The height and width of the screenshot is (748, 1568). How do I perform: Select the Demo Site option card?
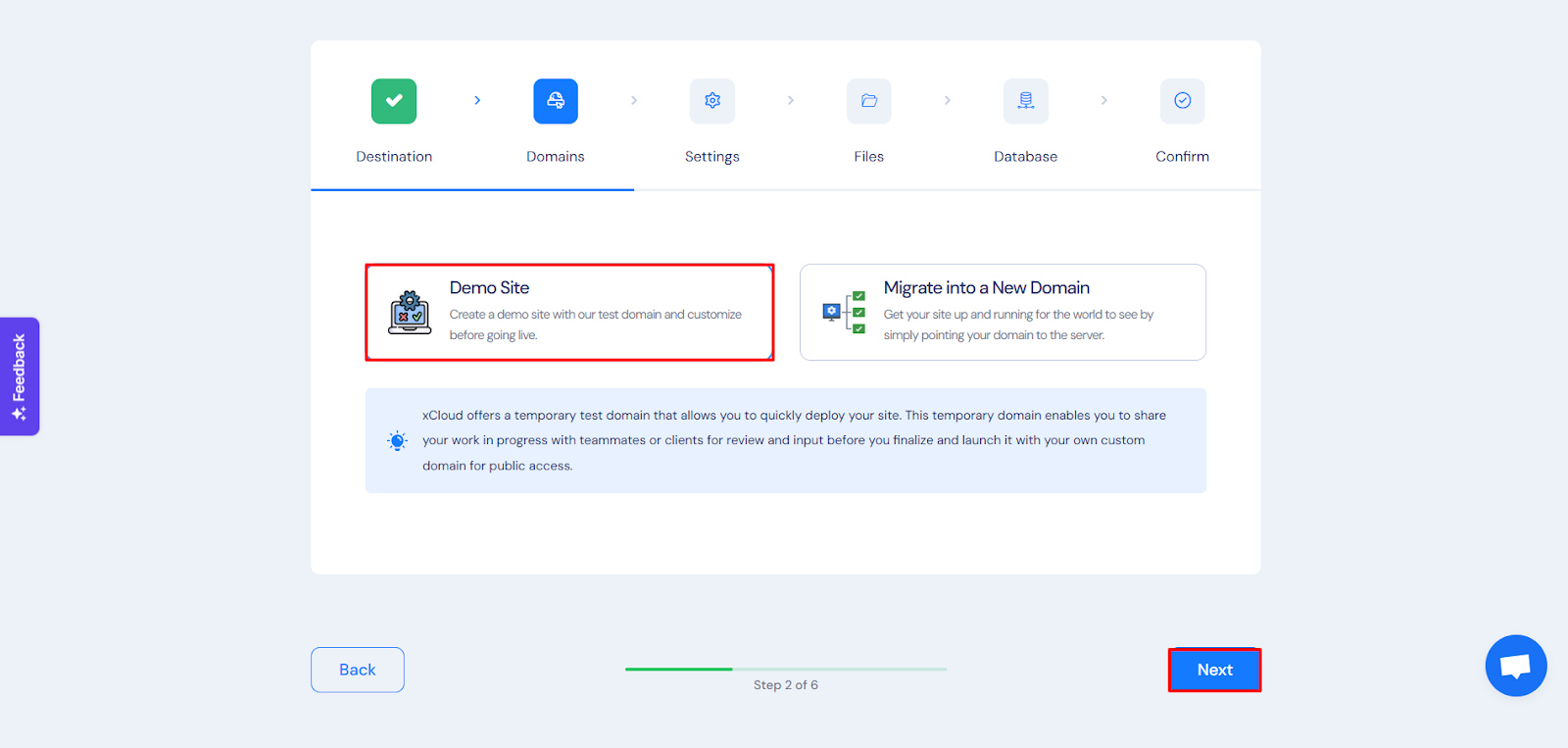point(569,312)
